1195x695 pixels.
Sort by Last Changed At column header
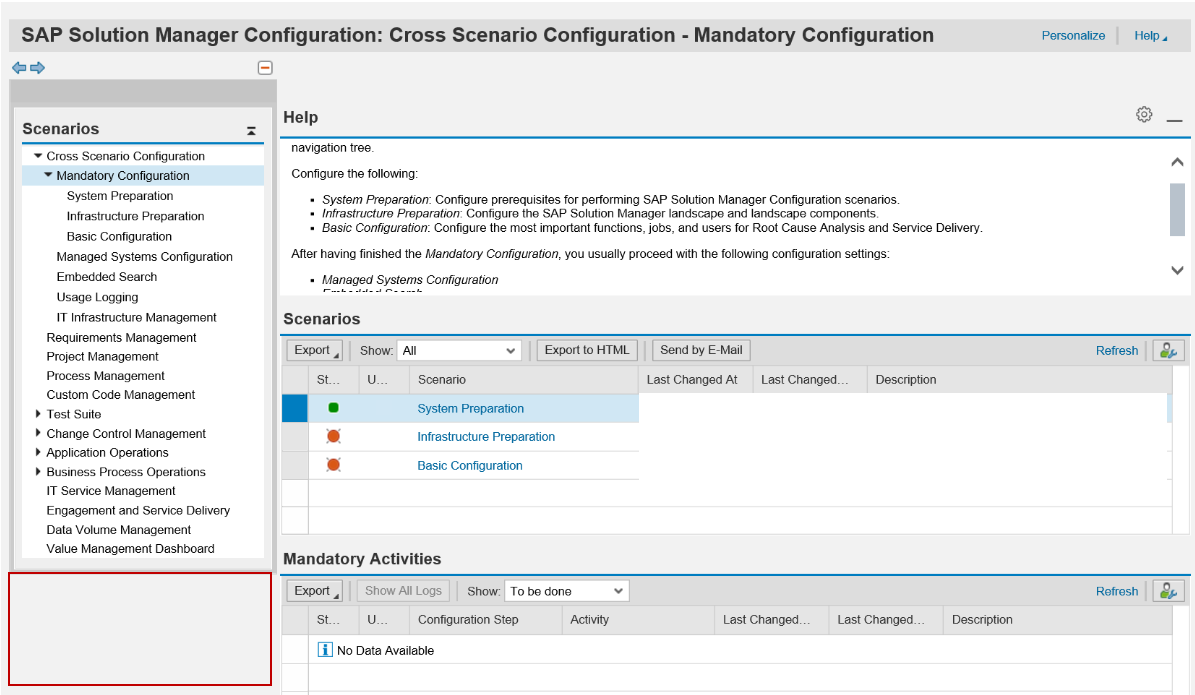[x=695, y=380]
